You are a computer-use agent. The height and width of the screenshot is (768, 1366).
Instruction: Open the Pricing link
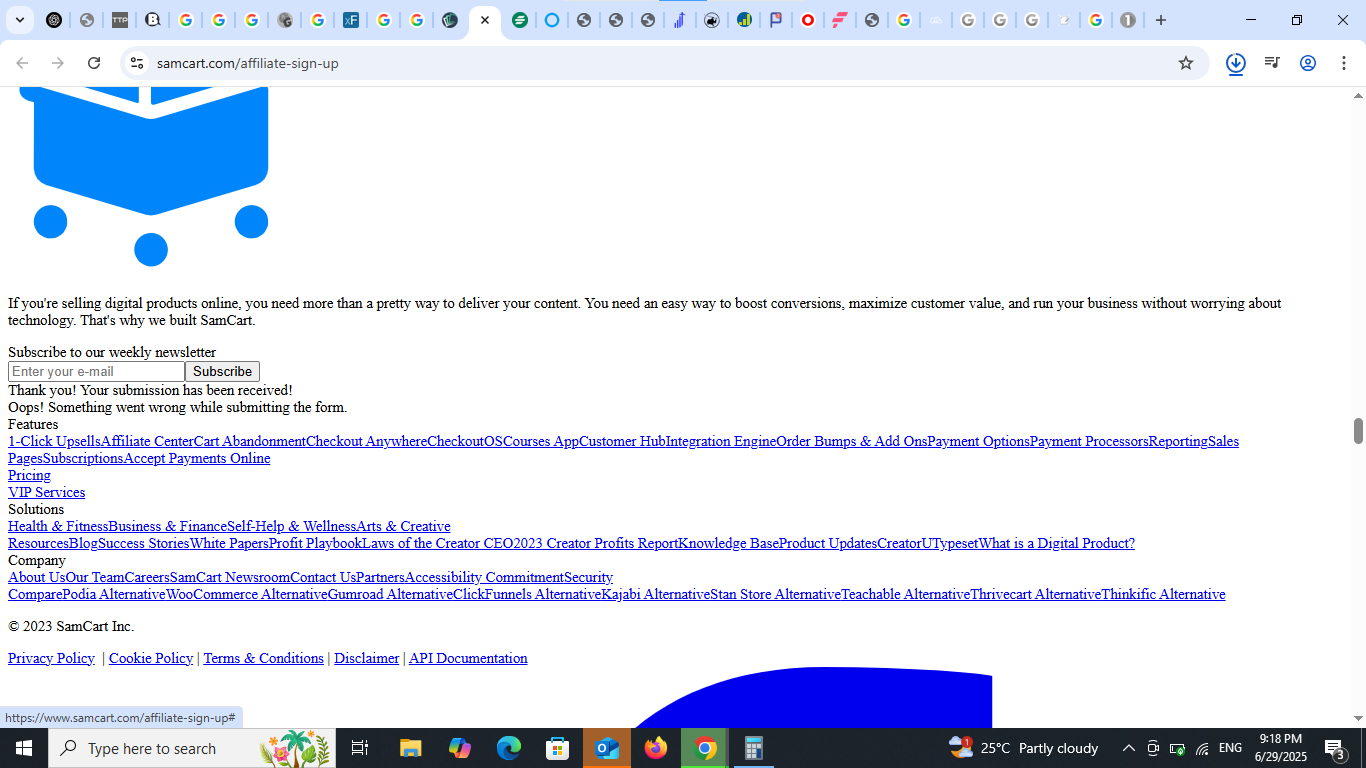point(29,475)
